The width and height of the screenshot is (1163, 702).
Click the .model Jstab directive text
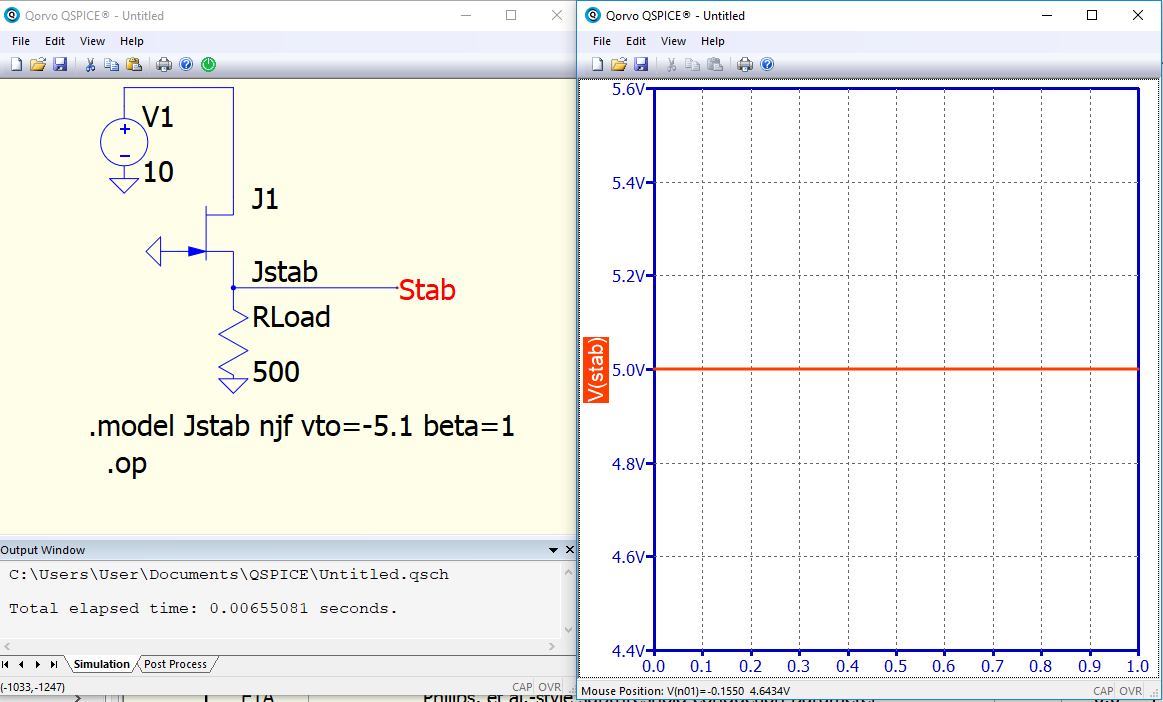coord(301,427)
